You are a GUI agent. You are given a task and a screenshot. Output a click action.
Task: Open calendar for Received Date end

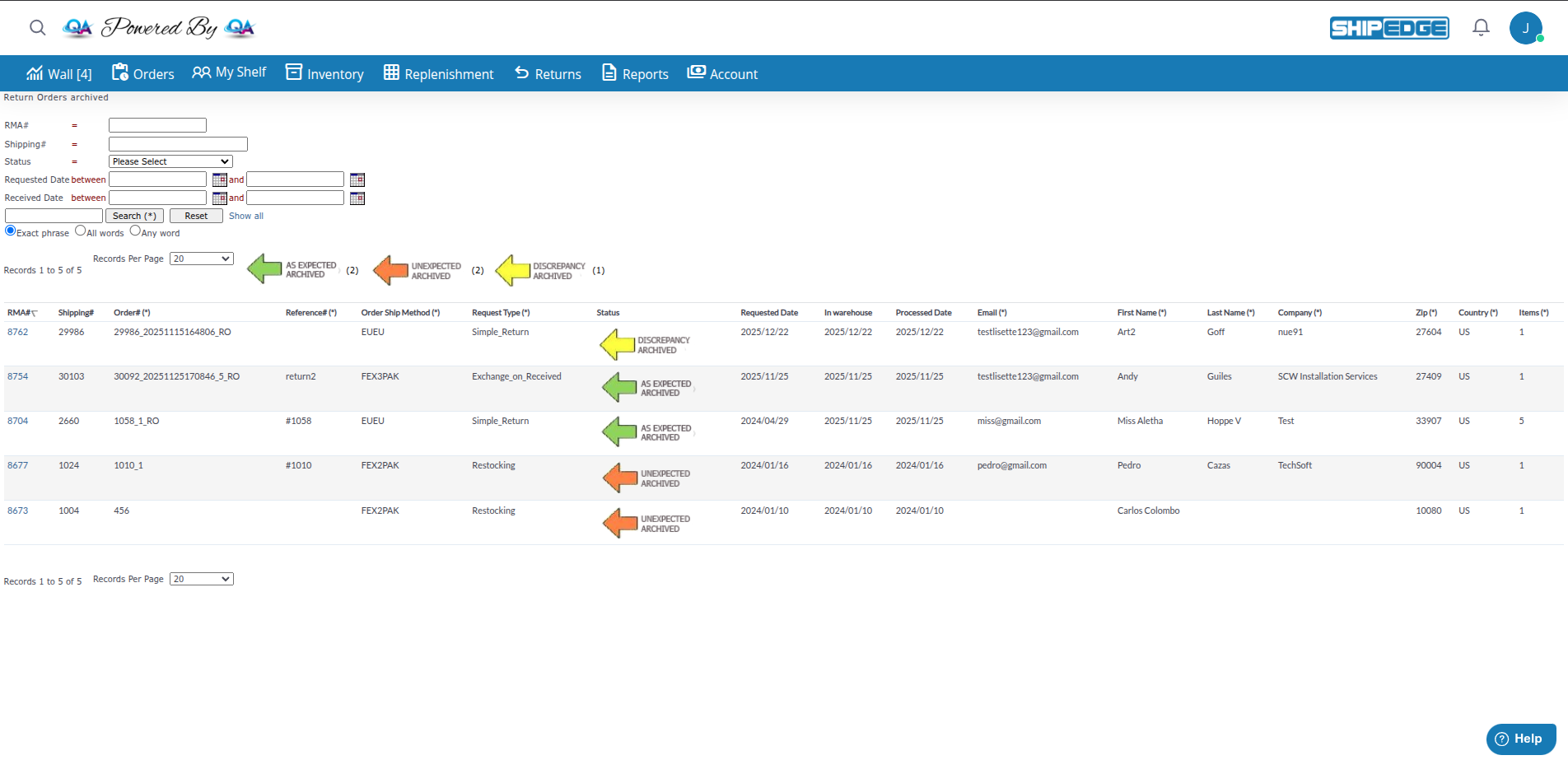click(x=357, y=198)
